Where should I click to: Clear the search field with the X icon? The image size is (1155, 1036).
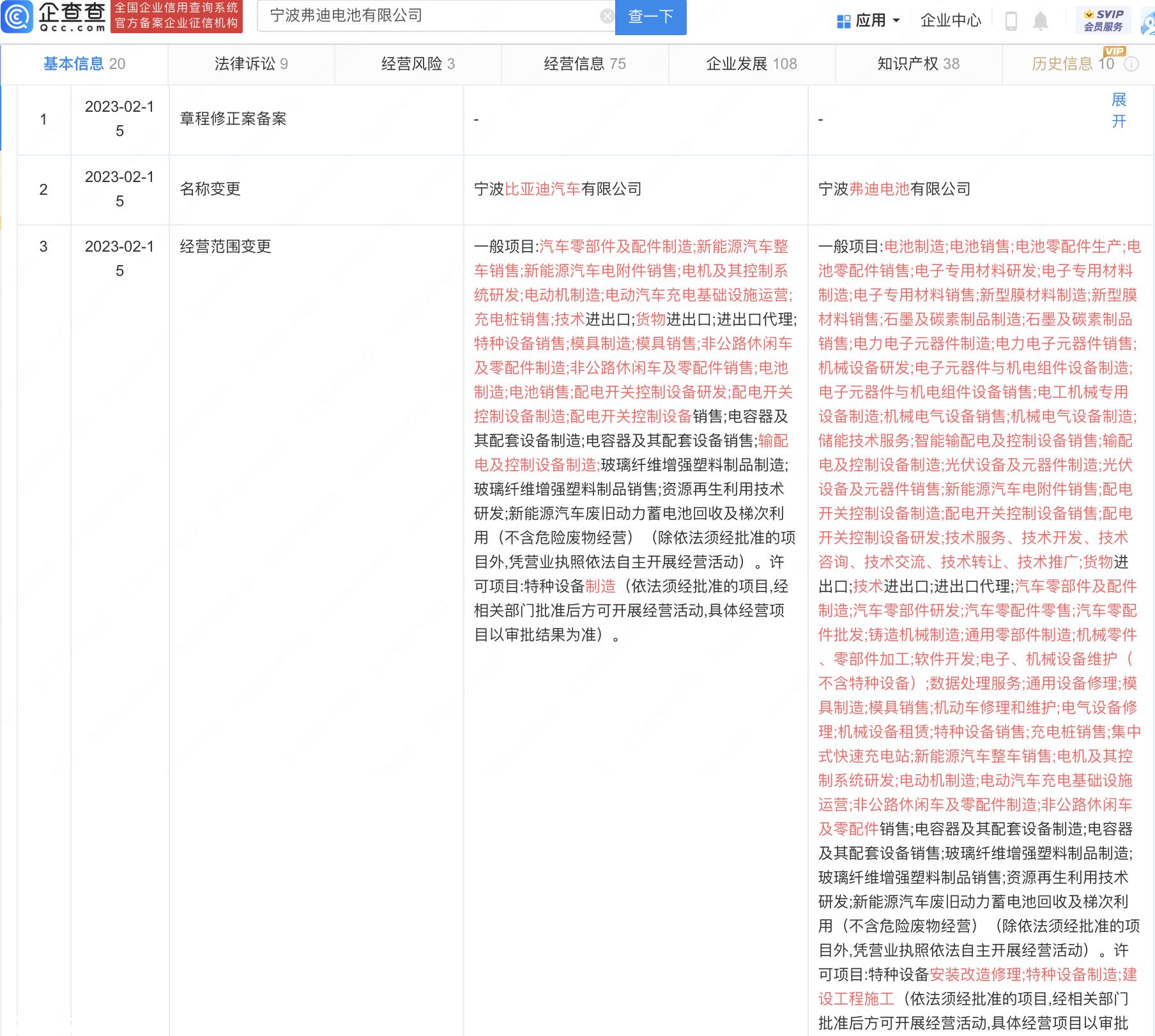point(607,16)
